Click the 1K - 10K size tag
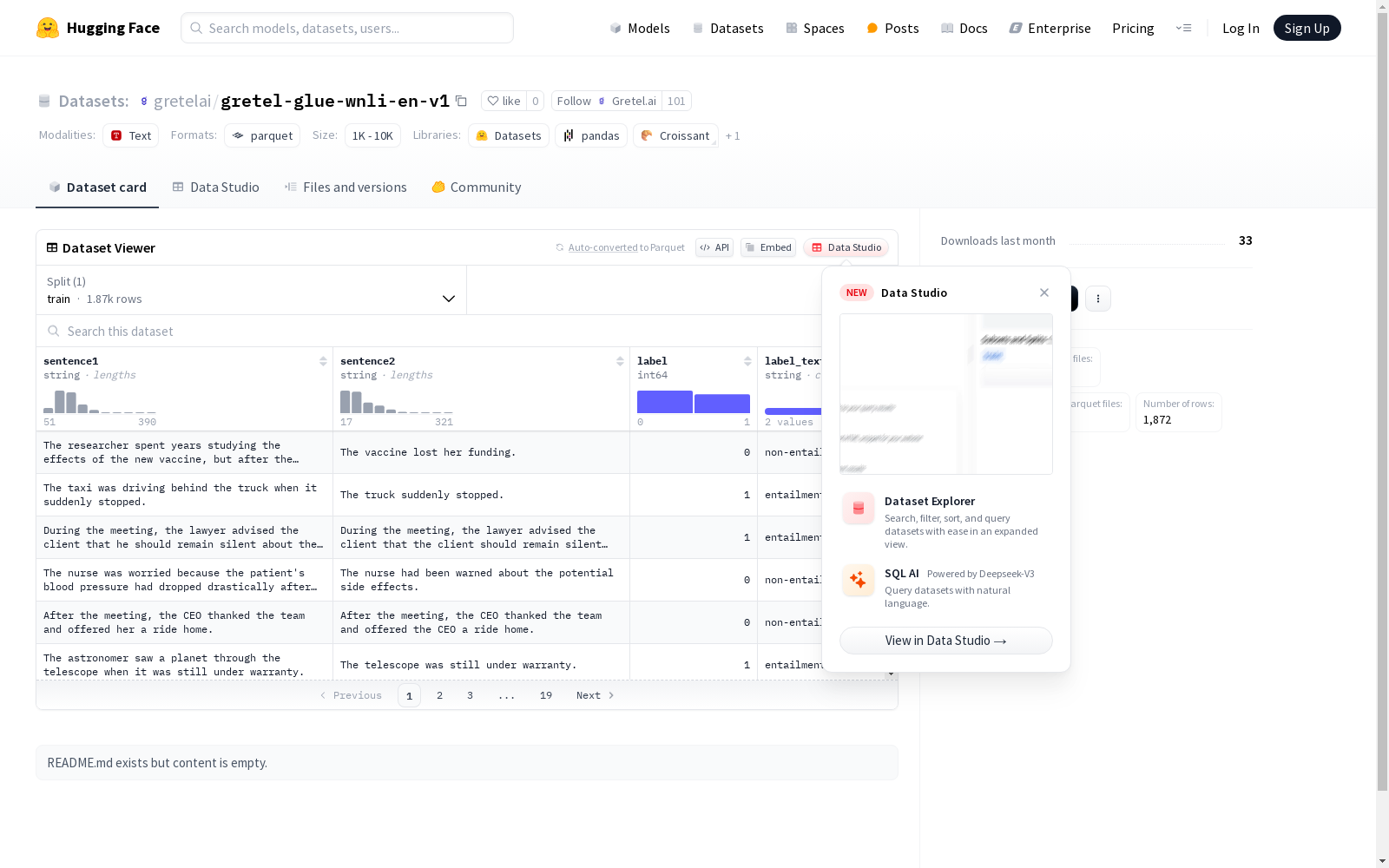 click(372, 135)
